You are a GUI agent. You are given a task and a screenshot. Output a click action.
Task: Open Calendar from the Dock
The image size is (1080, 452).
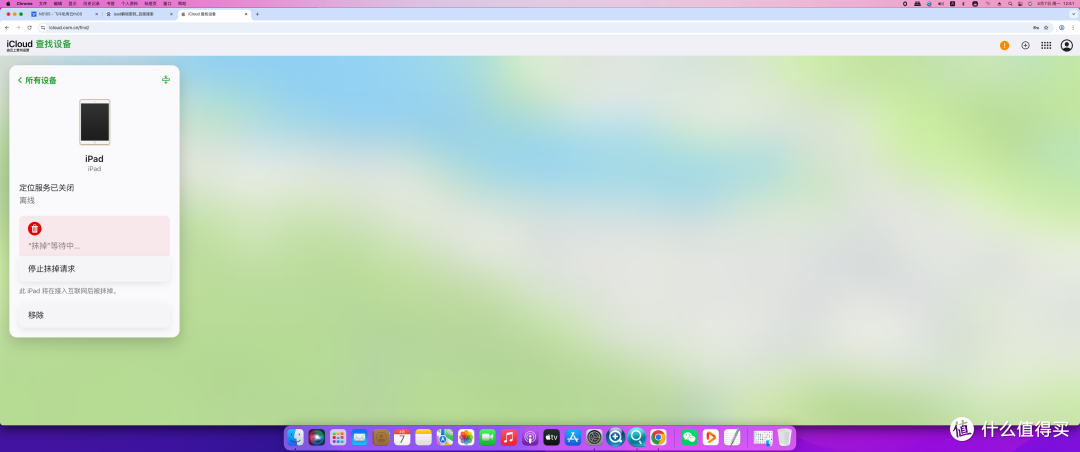pyautogui.click(x=402, y=437)
